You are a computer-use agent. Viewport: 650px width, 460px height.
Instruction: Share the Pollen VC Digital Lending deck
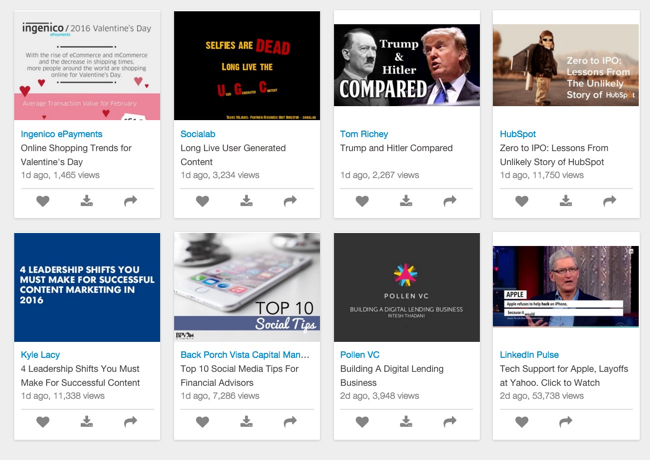tap(450, 422)
